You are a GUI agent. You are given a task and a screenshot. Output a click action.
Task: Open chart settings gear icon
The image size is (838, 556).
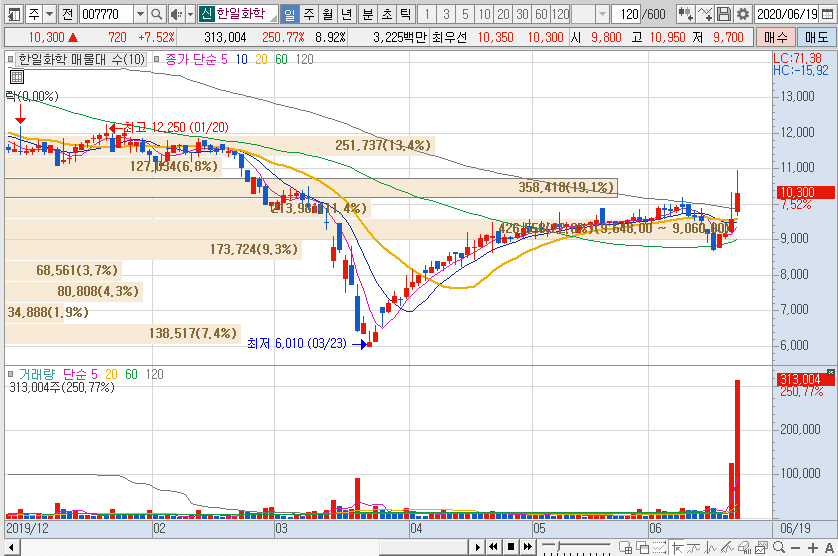coord(742,14)
